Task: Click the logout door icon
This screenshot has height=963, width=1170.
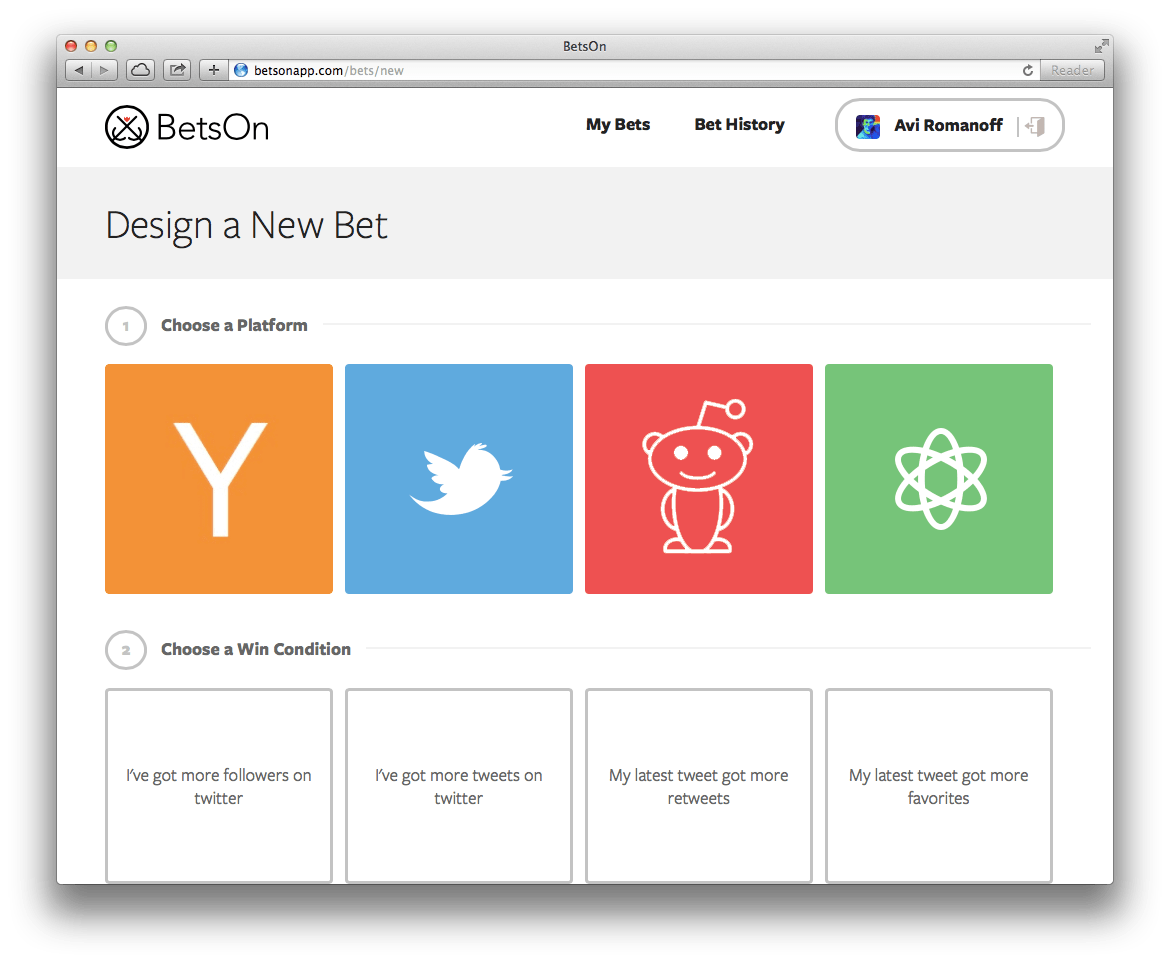Action: (x=1036, y=126)
